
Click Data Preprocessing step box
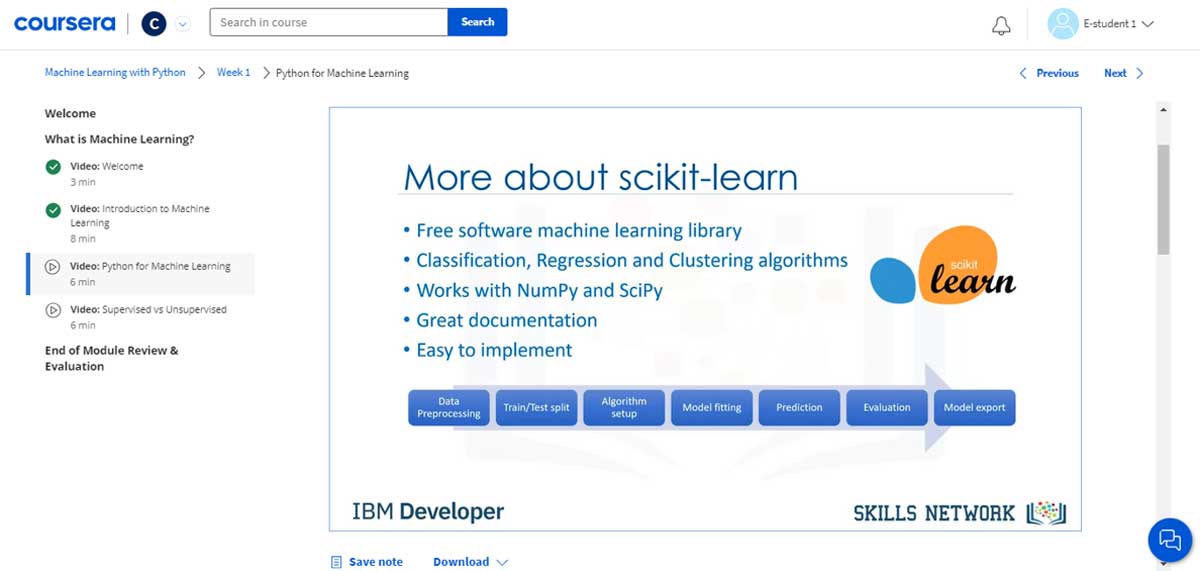[x=449, y=407]
